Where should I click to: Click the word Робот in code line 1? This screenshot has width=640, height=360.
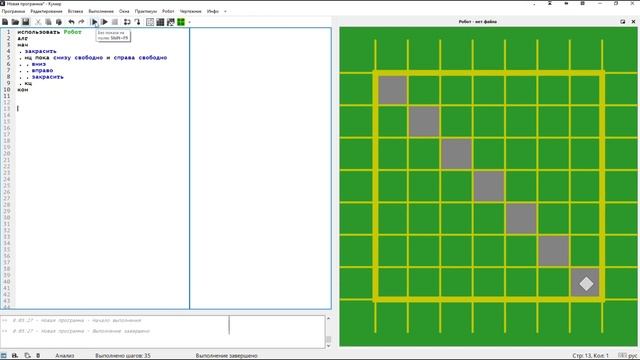(73, 32)
